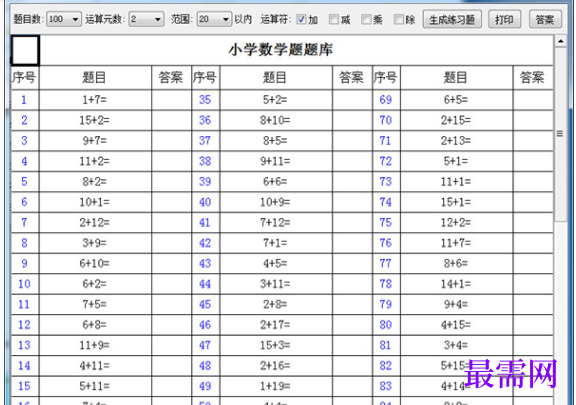576x405 pixels.
Task: Select question cell 11+7=
Action: pos(456,243)
